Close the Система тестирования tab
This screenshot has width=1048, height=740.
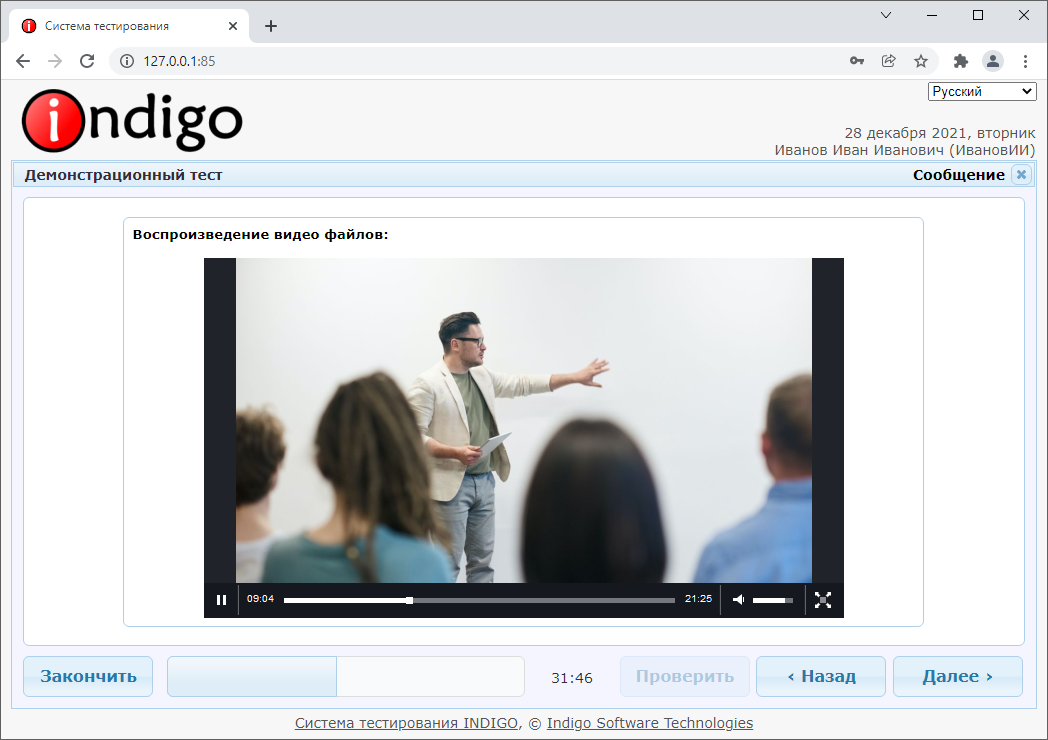(x=233, y=26)
